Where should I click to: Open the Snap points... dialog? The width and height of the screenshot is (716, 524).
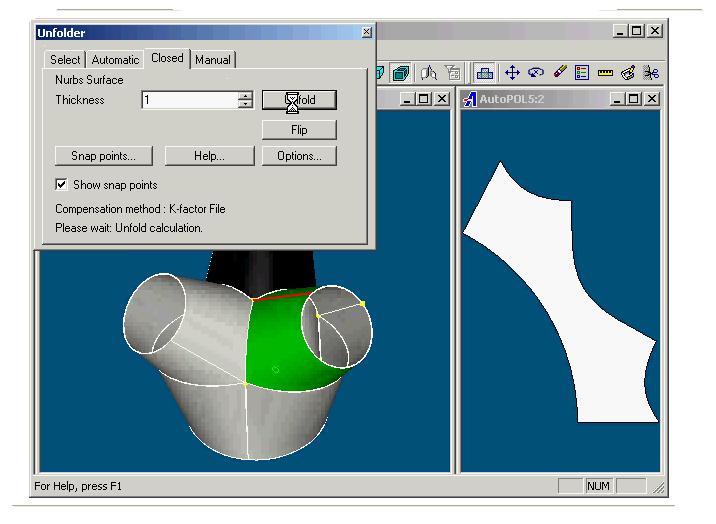click(x=104, y=156)
